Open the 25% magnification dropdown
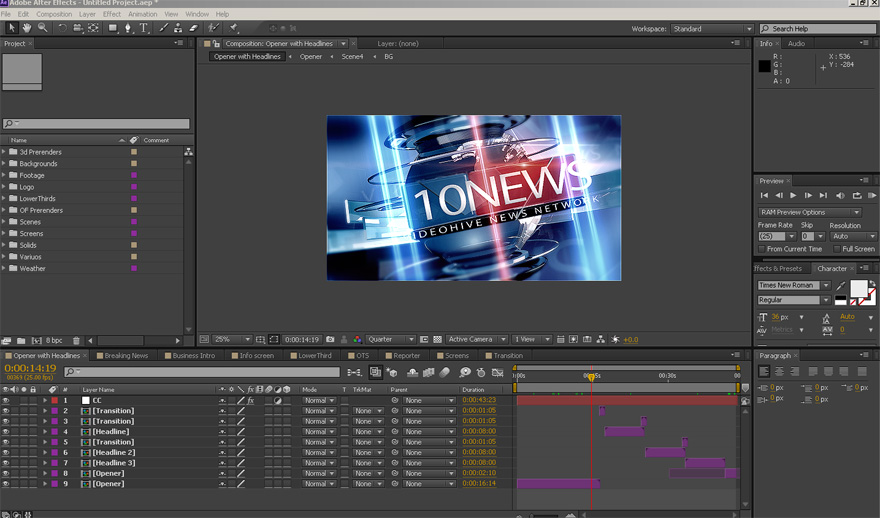 [x=232, y=339]
